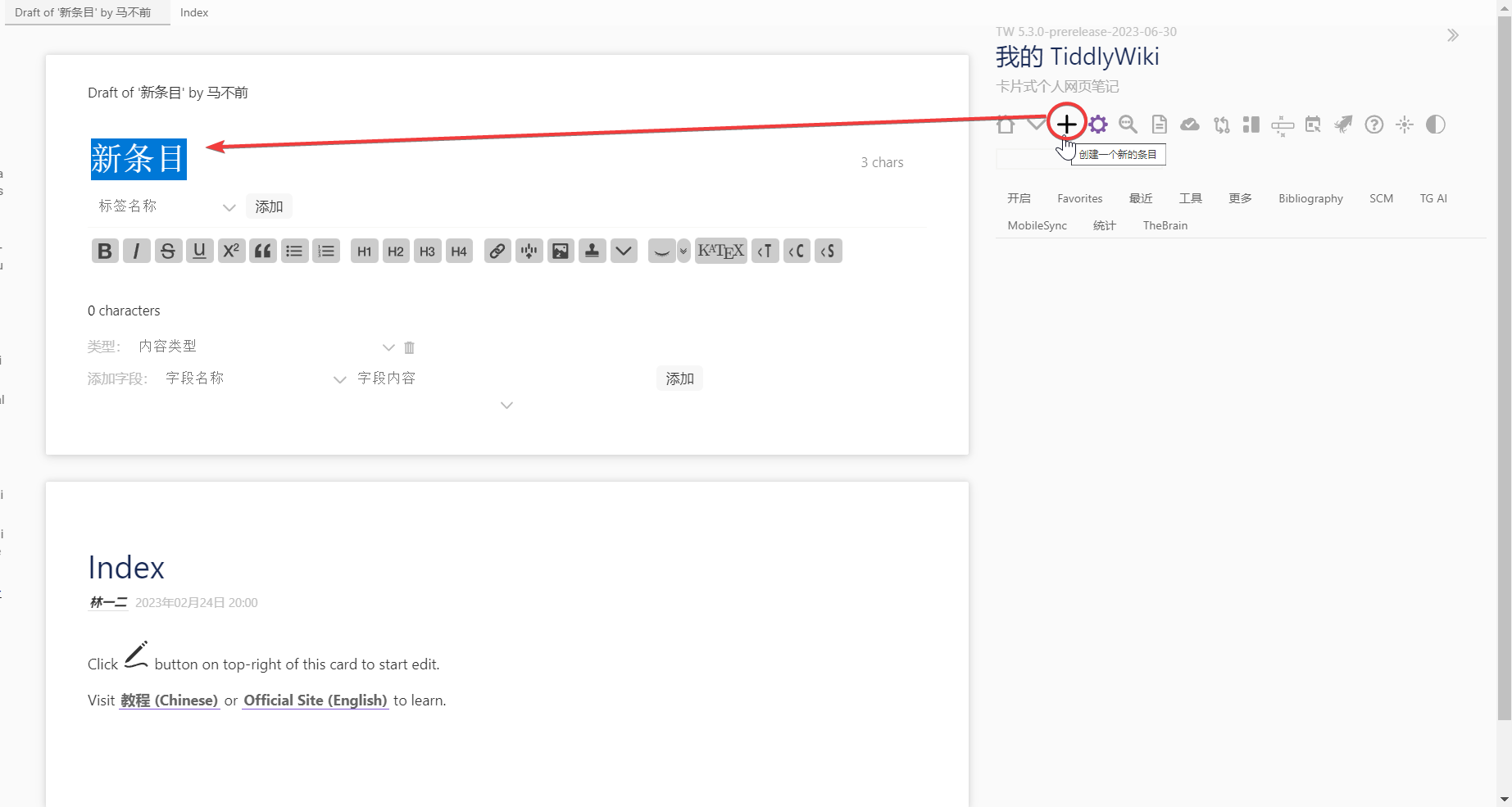Click the ‹C toolbar button
This screenshot has height=807, width=1512.
pyautogui.click(x=797, y=251)
